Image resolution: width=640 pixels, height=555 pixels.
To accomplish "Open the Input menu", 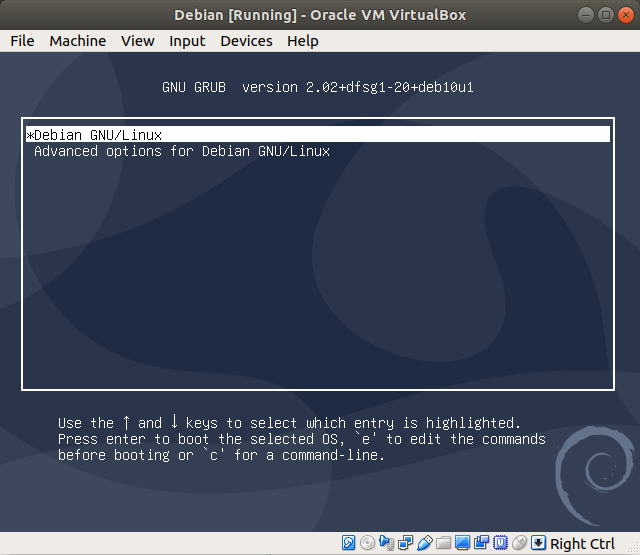I will [x=187, y=41].
